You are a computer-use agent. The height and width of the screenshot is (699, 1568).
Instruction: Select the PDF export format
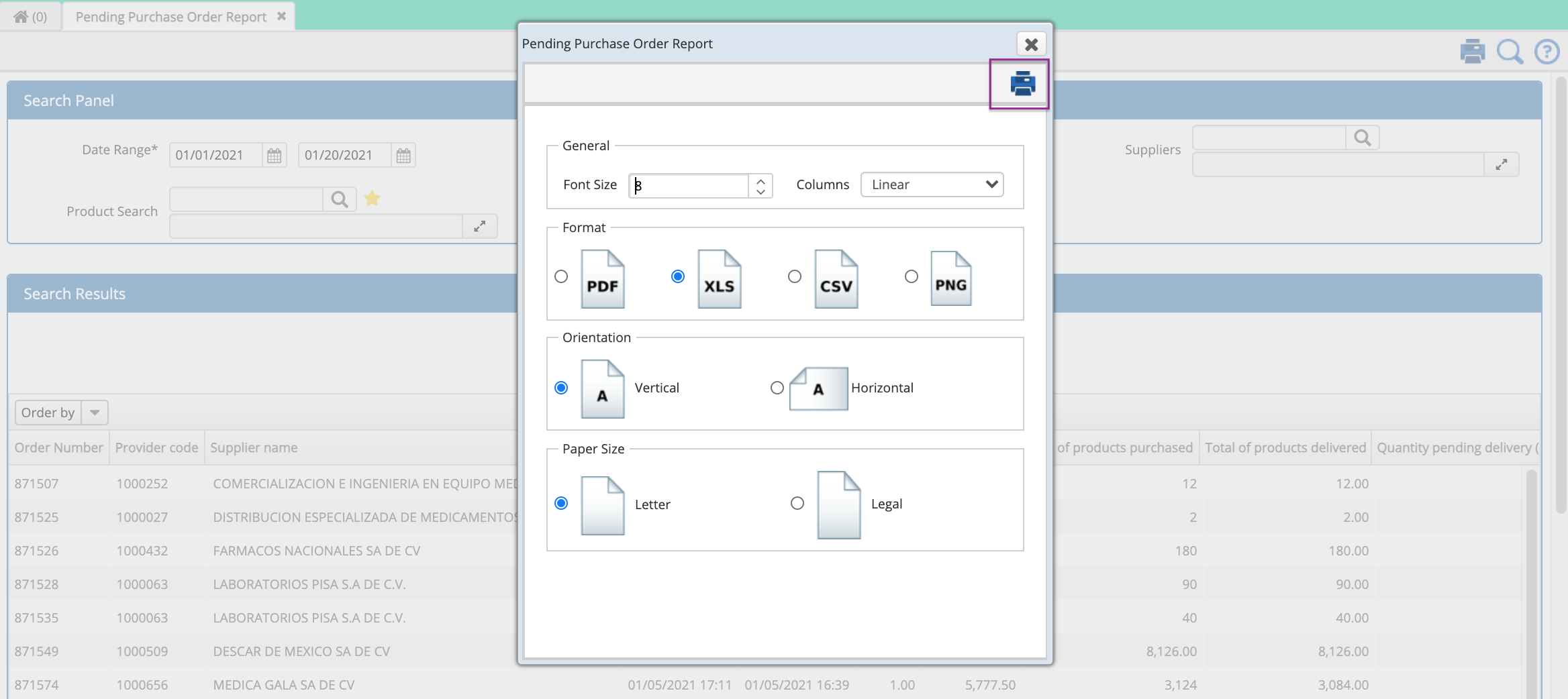tap(561, 276)
